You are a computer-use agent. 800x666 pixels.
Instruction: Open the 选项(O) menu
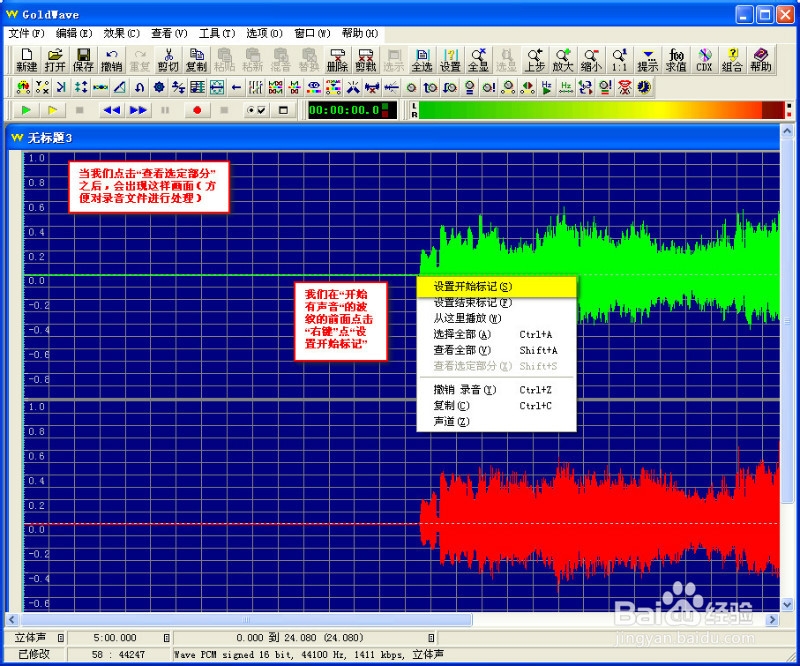(x=264, y=33)
